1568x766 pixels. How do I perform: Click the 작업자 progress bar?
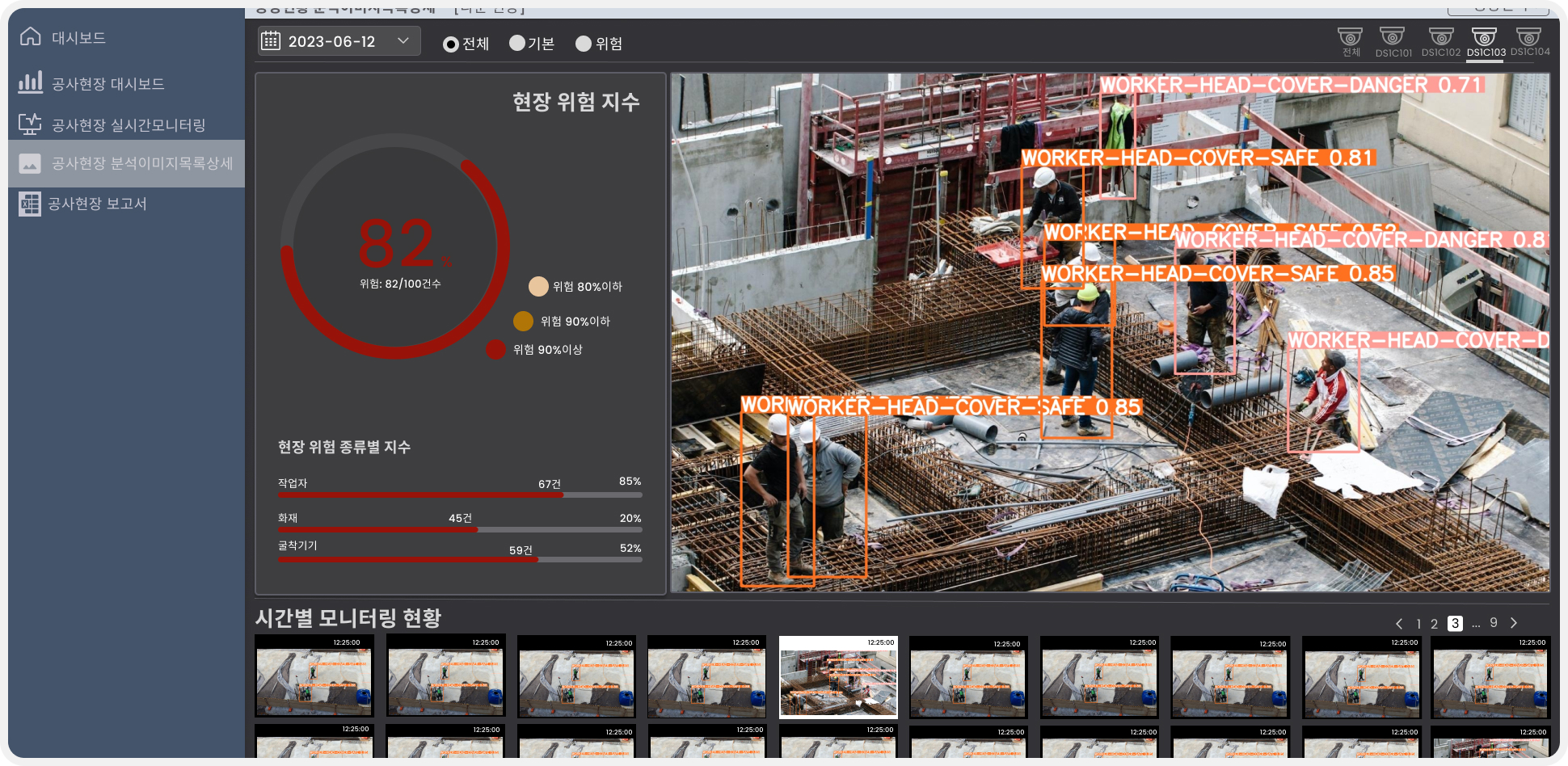[x=460, y=495]
